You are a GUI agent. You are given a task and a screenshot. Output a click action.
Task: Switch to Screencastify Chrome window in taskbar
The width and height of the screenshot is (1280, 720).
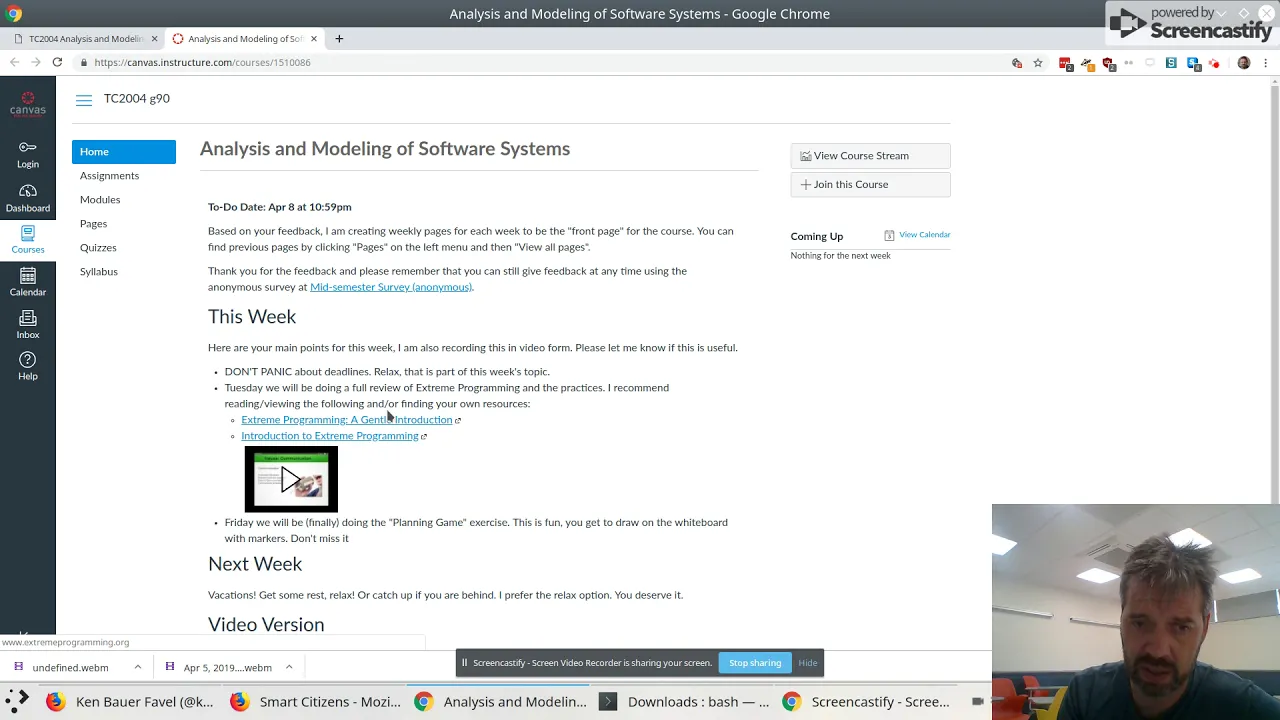868,702
